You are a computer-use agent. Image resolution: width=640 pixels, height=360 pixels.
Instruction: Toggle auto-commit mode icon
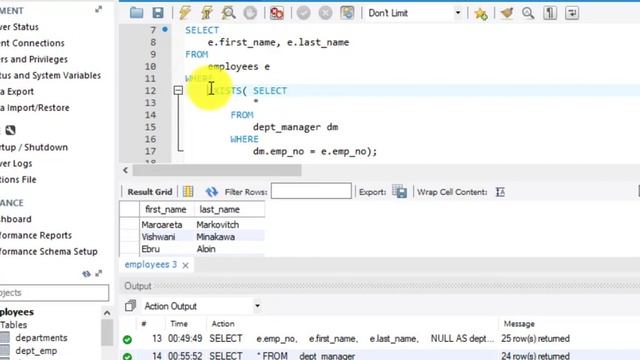[347, 13]
